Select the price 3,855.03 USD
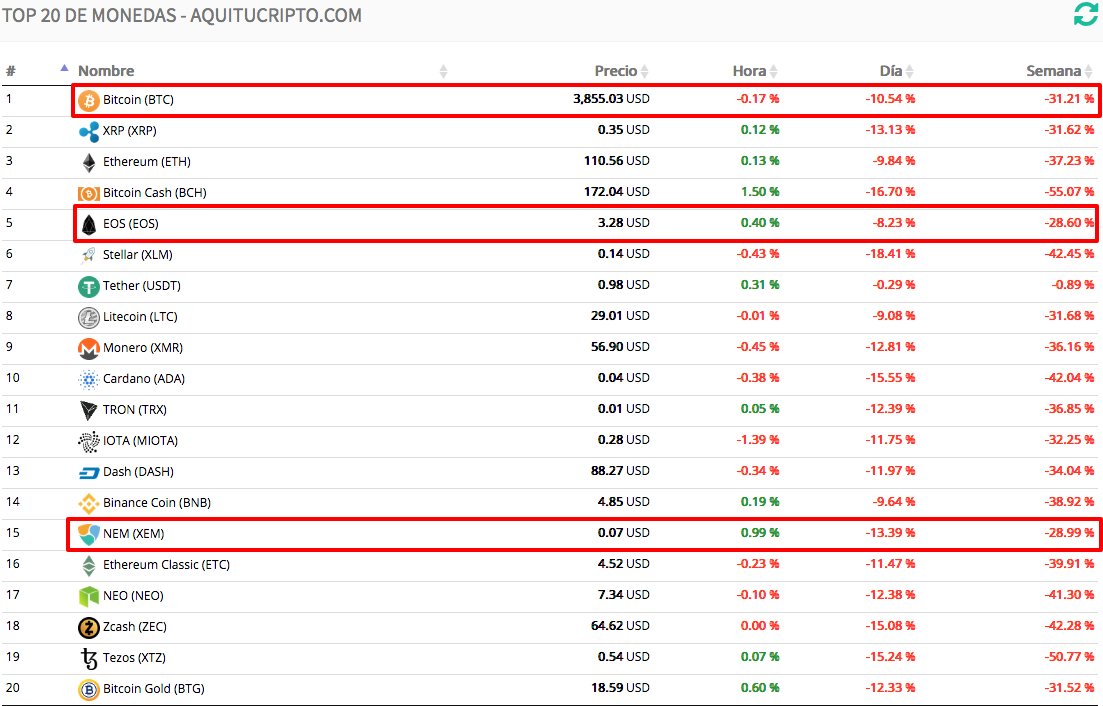The height and width of the screenshot is (706, 1103). pyautogui.click(x=611, y=99)
